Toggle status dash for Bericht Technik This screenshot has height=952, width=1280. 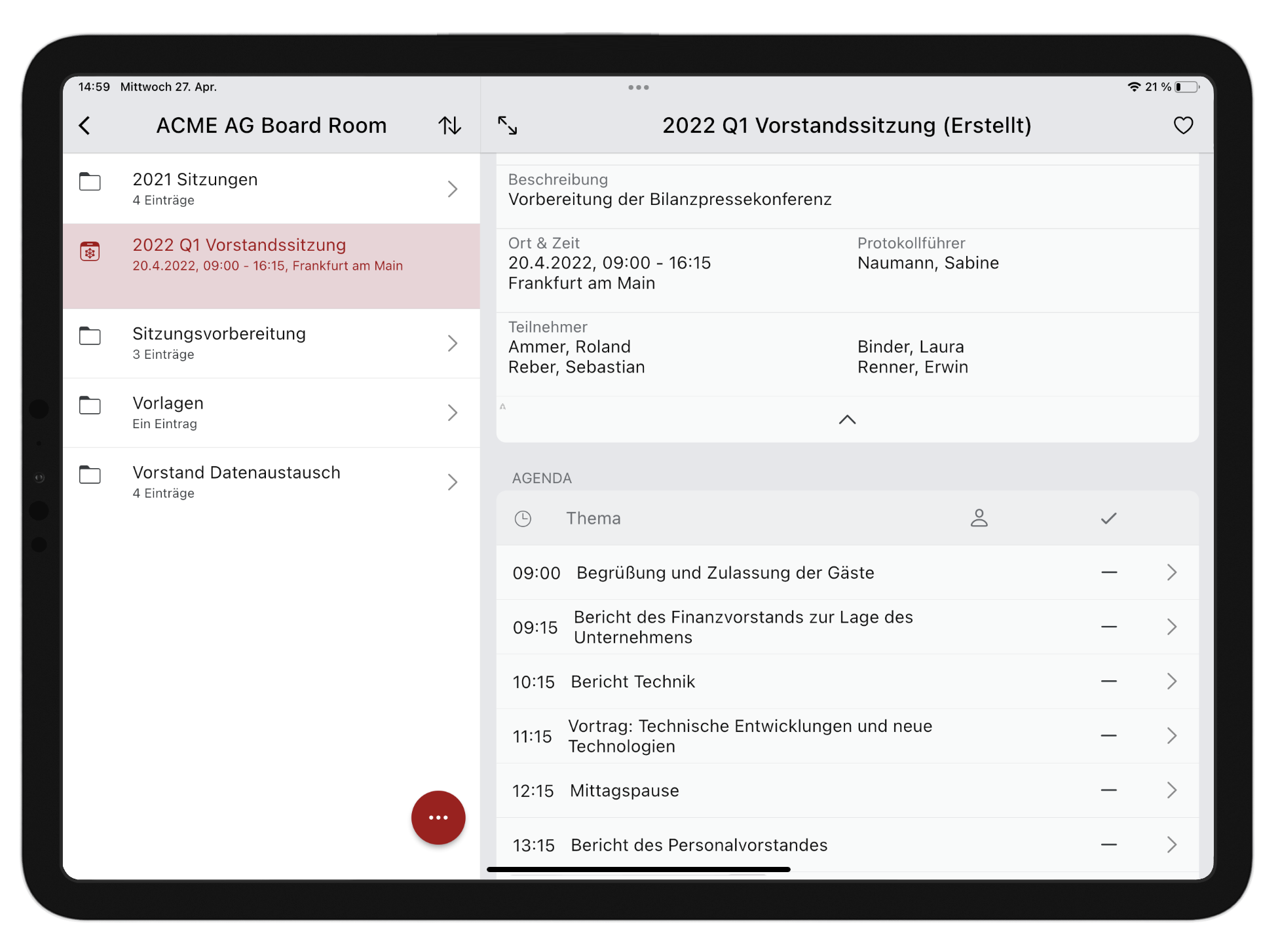tap(1108, 682)
